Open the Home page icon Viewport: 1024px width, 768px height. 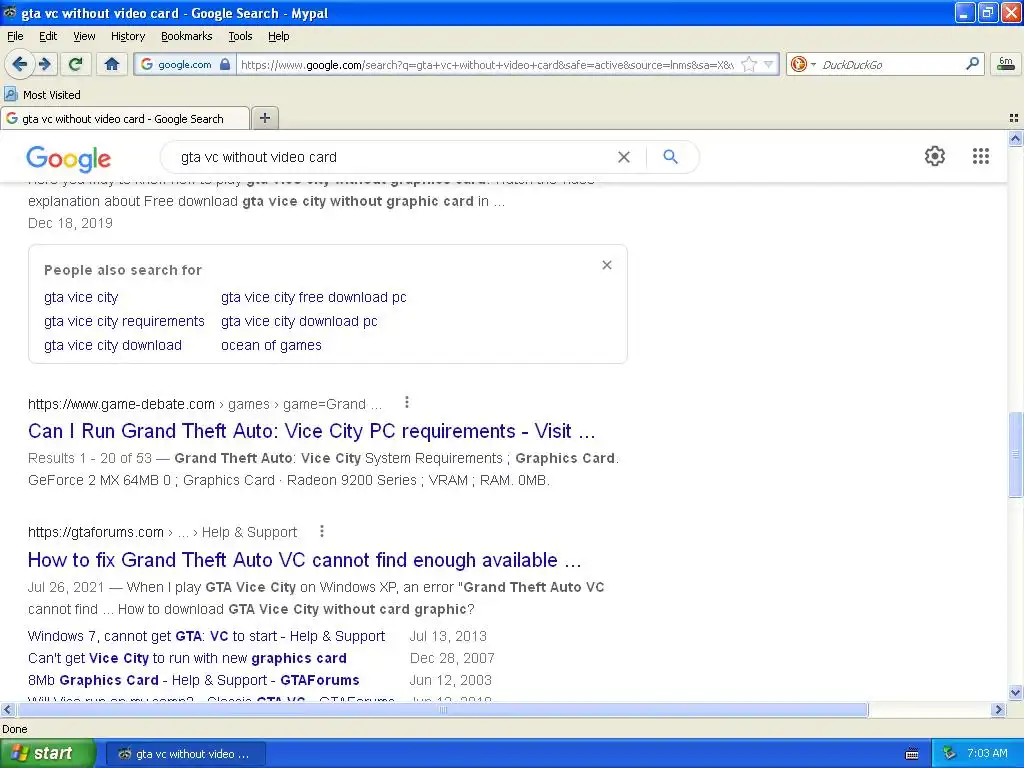[x=112, y=64]
